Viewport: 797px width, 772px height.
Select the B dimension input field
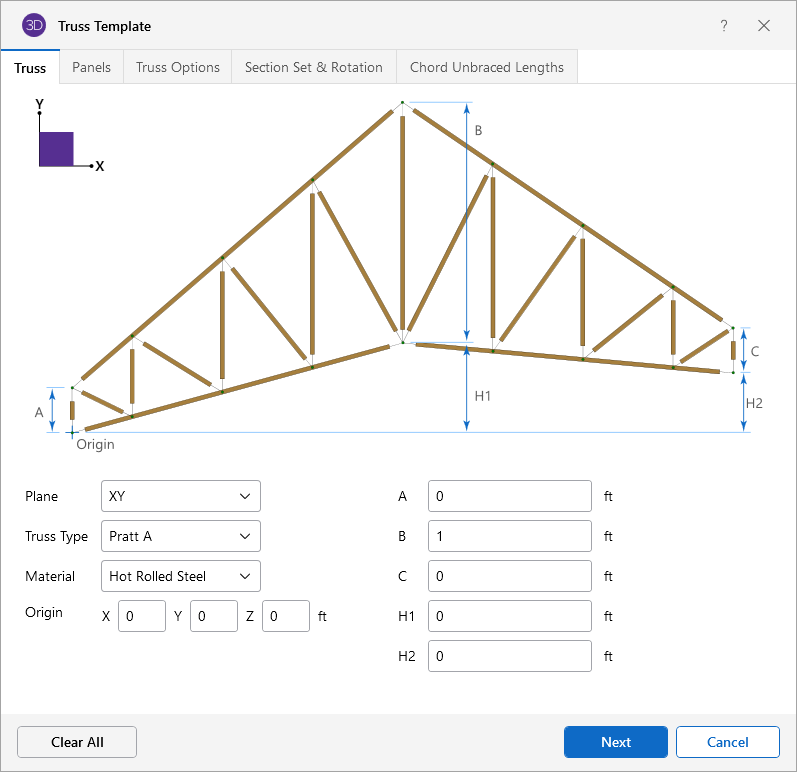[x=510, y=536]
